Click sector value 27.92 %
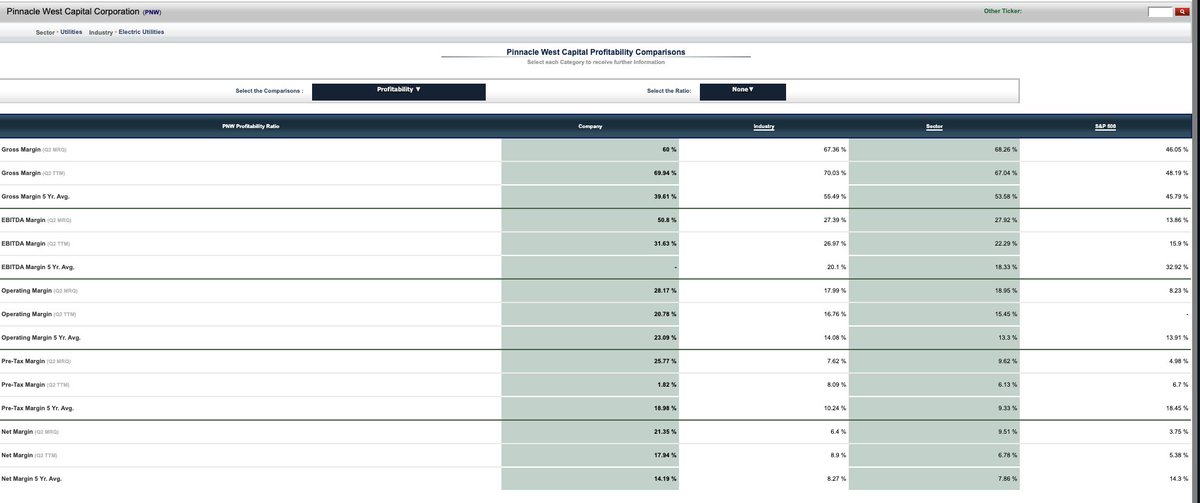This screenshot has width=1200, height=503. (1005, 220)
